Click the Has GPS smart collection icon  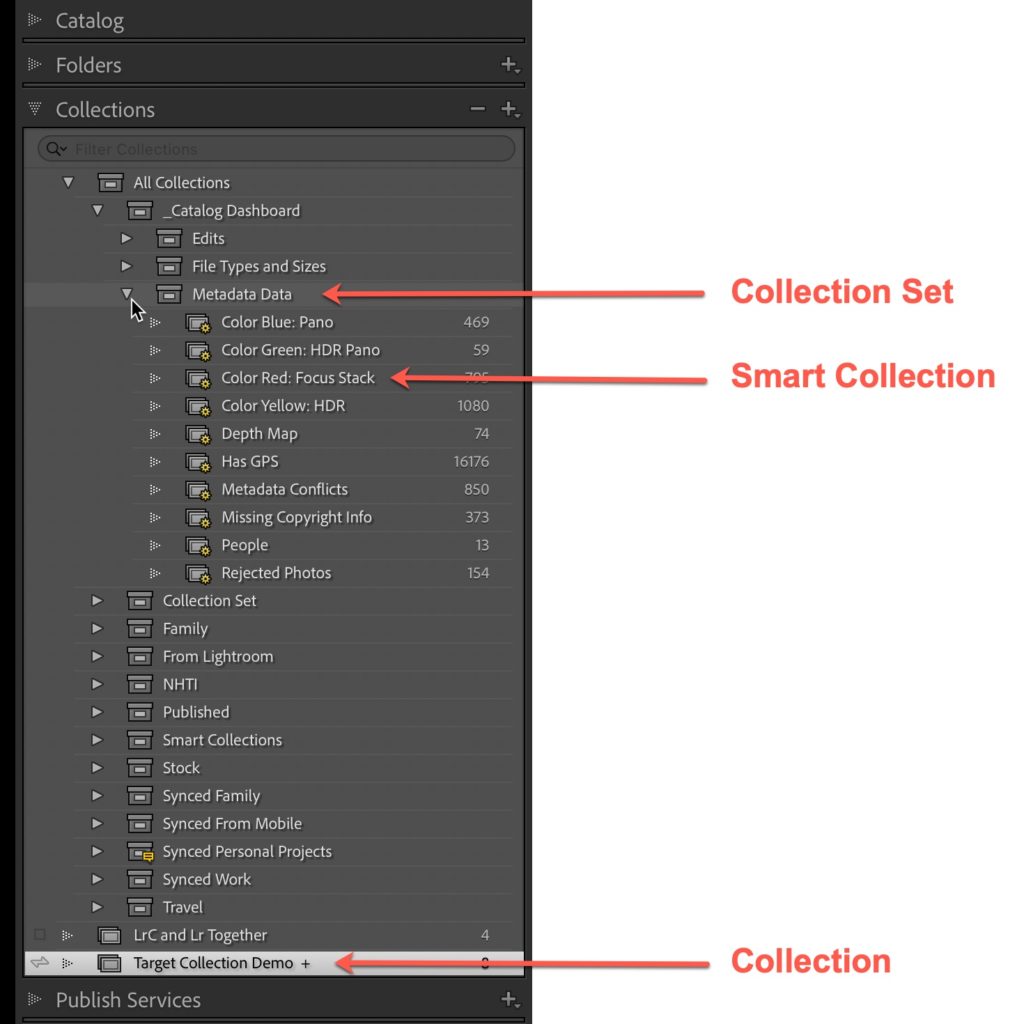click(198, 462)
